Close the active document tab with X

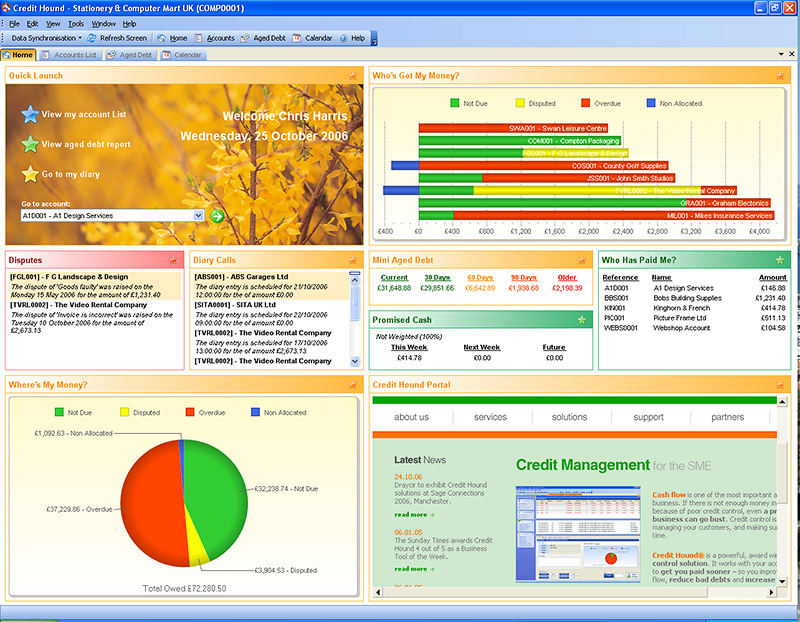coord(792,54)
